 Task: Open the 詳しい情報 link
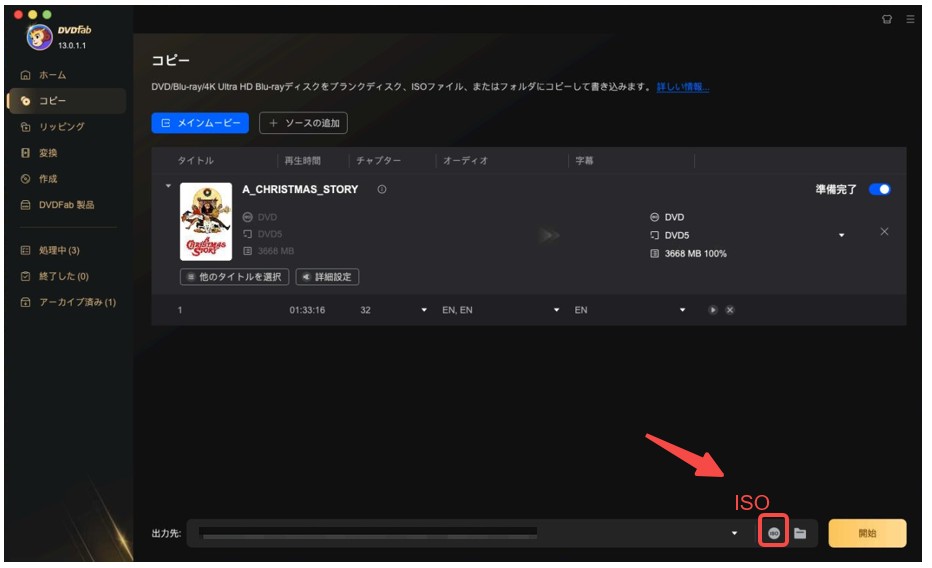682,87
